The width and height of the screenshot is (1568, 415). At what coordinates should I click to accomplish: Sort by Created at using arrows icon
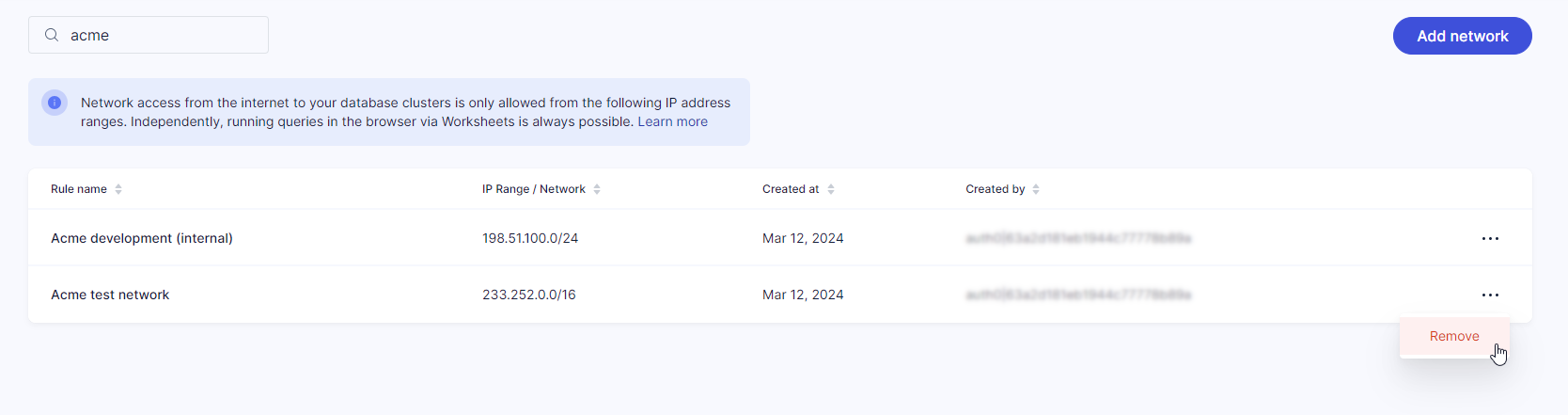831,189
